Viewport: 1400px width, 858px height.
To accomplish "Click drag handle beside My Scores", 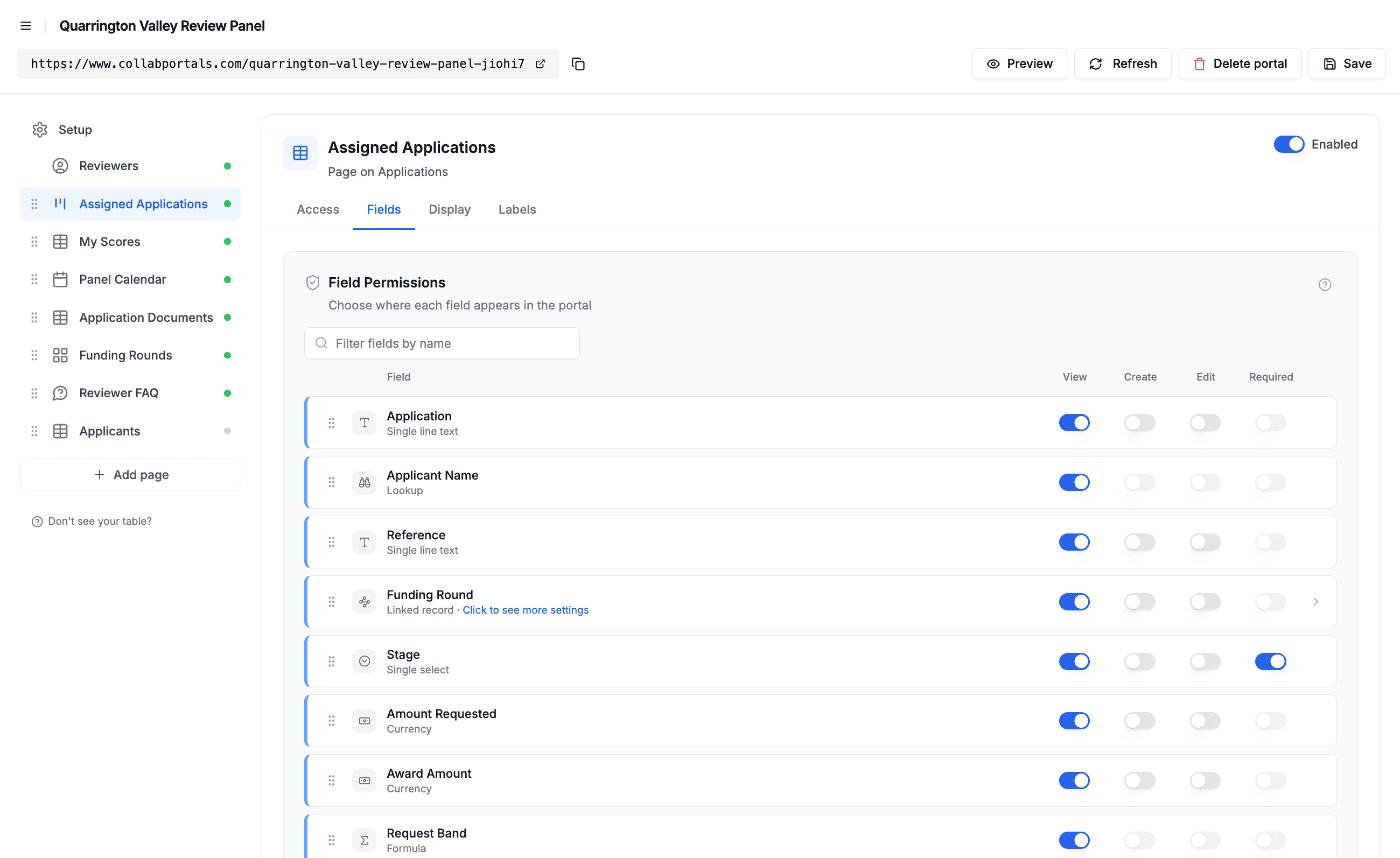I will point(34,242).
